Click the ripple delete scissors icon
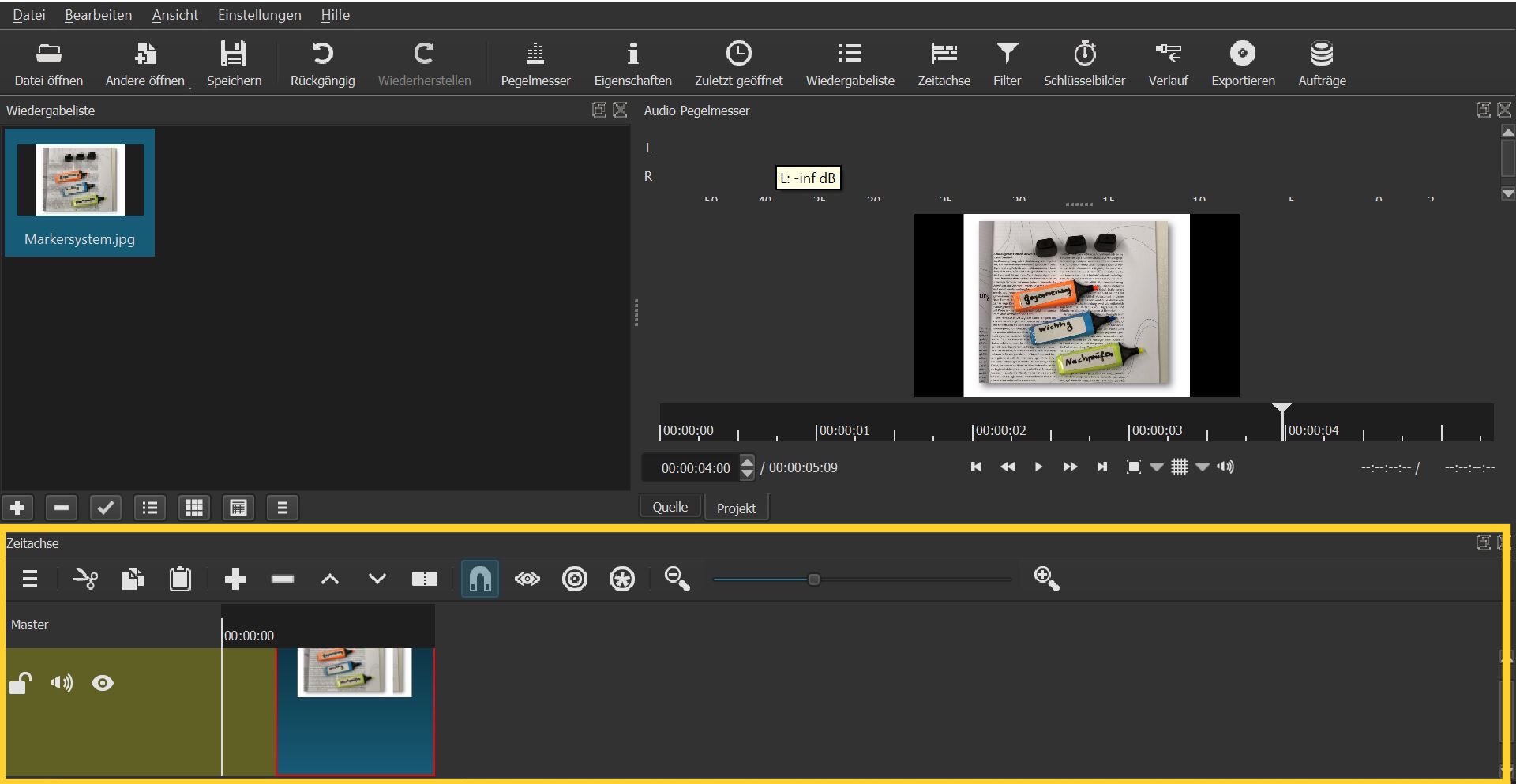 tap(85, 580)
